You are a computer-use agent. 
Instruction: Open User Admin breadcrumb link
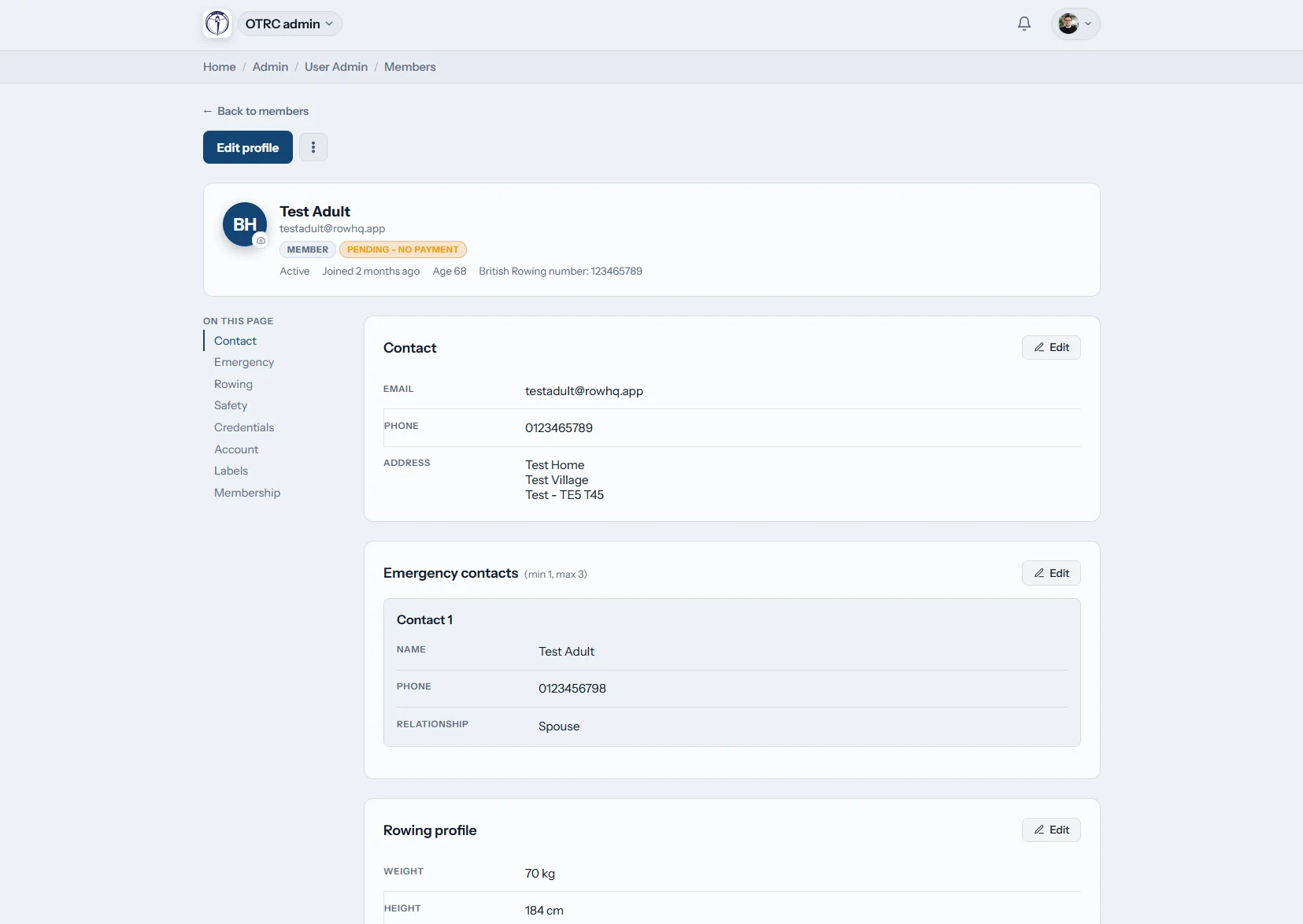pos(336,67)
